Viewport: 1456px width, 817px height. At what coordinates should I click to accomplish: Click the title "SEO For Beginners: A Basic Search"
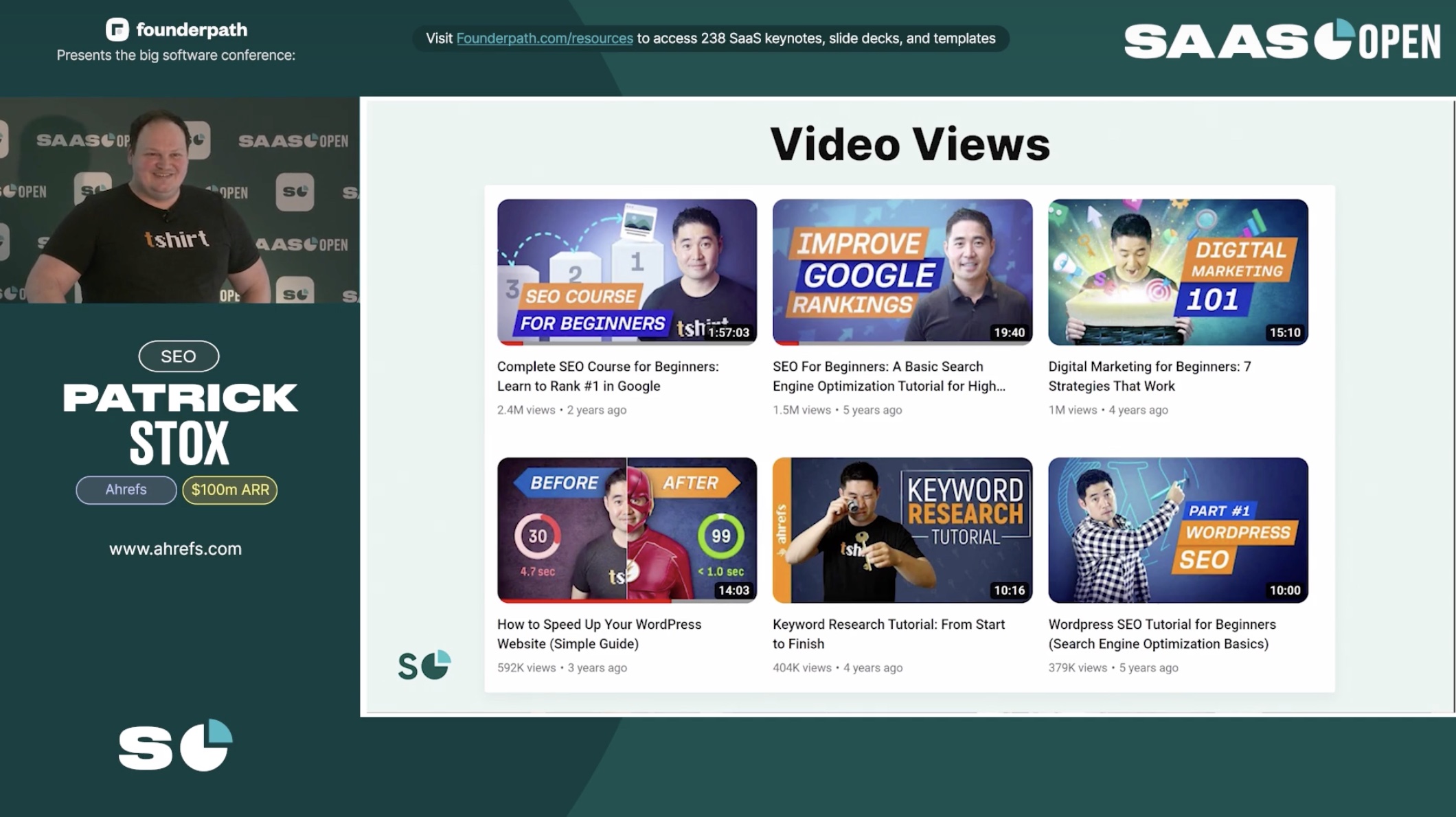[889, 376]
